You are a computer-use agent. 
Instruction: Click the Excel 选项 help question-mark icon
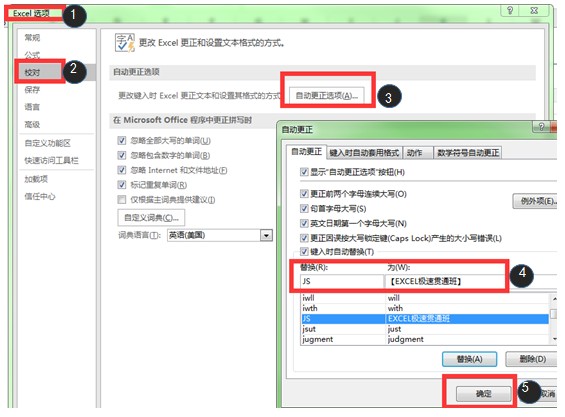[510, 10]
